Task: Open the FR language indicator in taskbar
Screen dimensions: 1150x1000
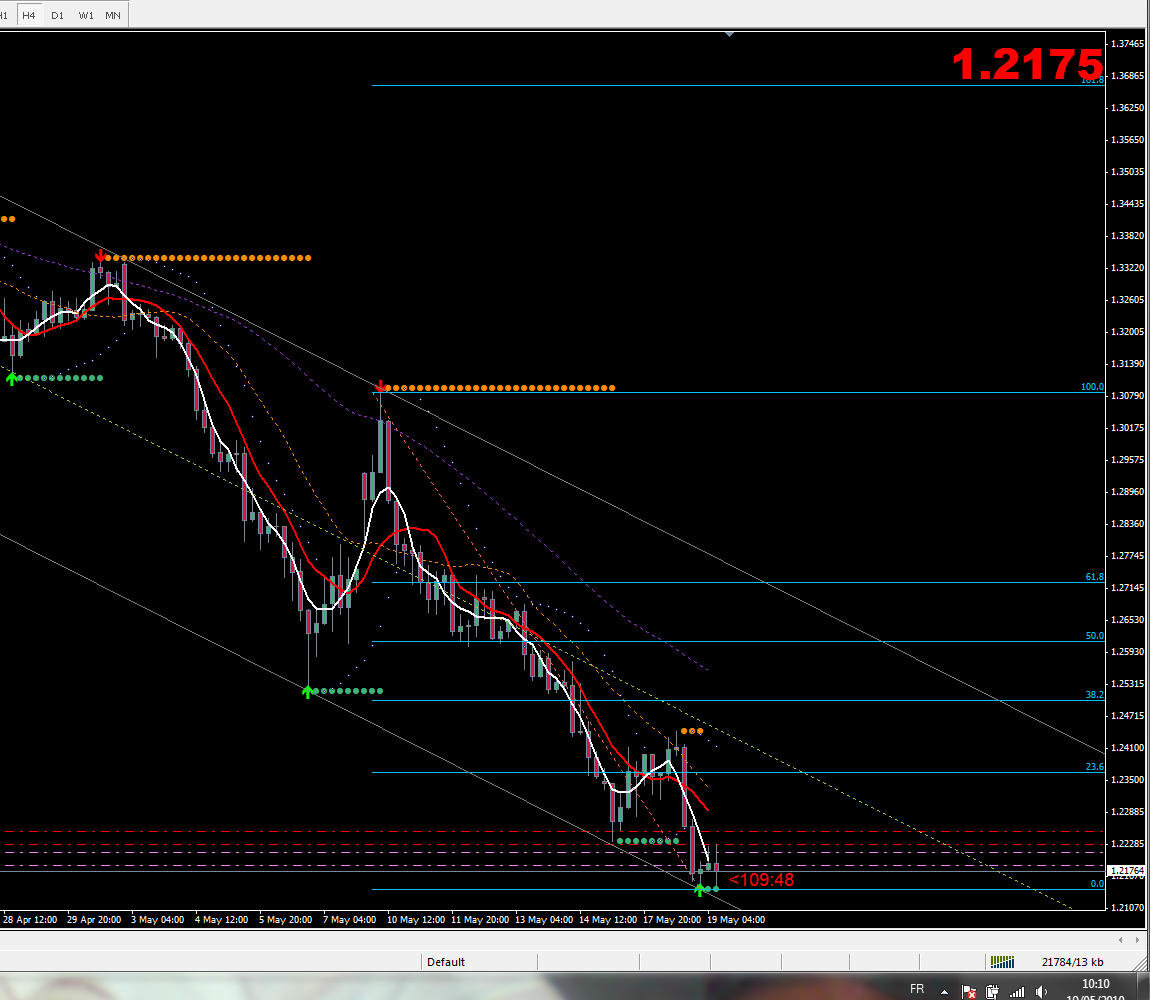Action: [x=917, y=989]
